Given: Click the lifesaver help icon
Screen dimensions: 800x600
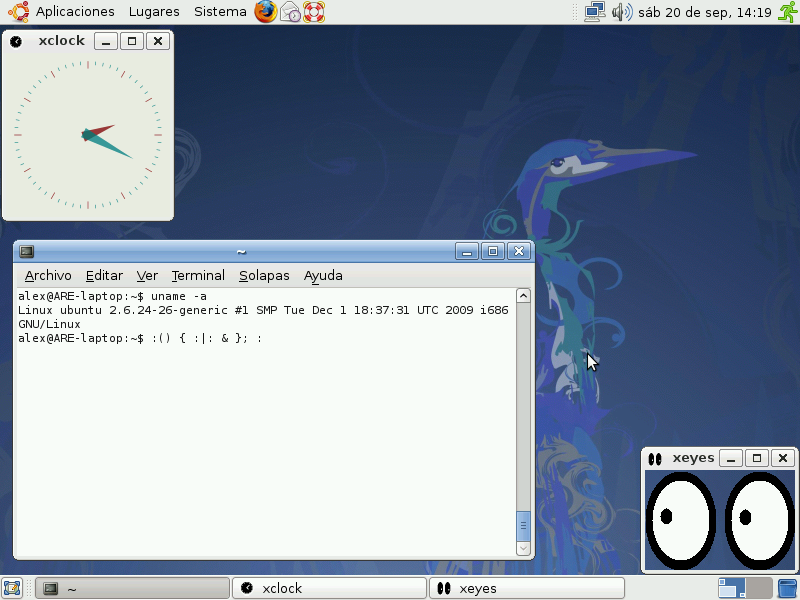Looking at the screenshot, I should point(314,12).
